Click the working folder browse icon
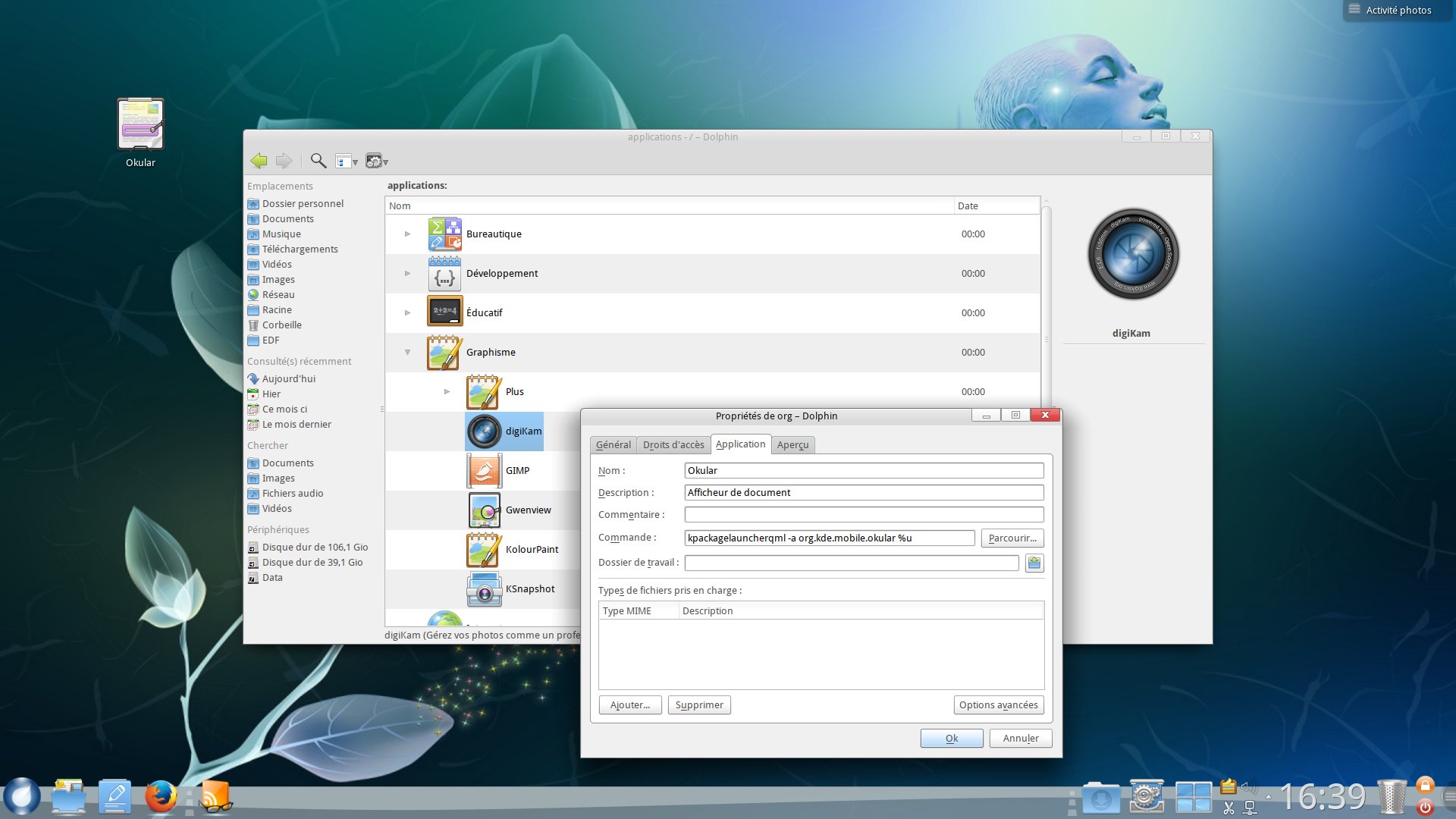Screen dimensions: 1456x819 [1034, 563]
